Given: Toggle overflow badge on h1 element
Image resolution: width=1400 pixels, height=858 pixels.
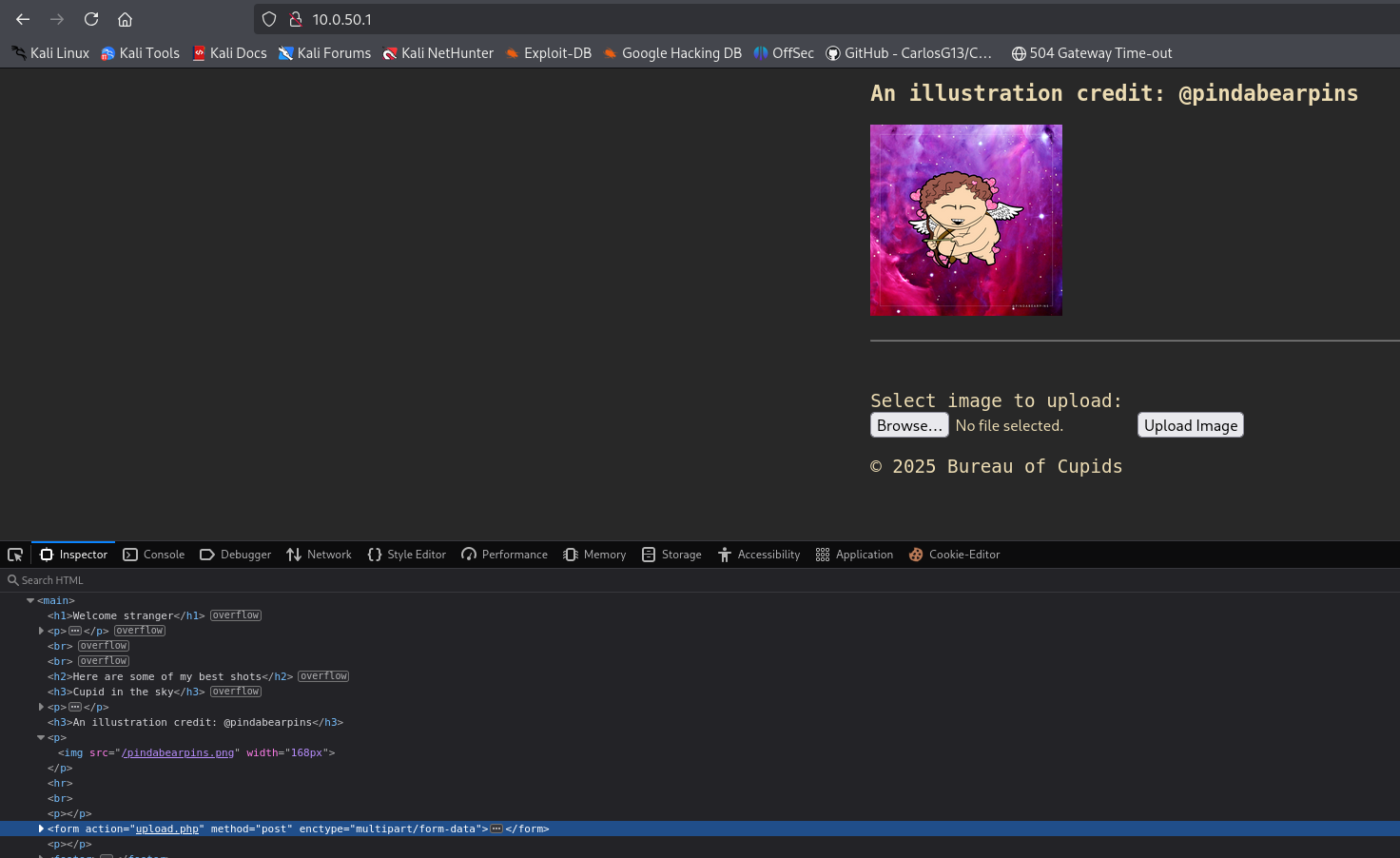Looking at the screenshot, I should pos(236,615).
